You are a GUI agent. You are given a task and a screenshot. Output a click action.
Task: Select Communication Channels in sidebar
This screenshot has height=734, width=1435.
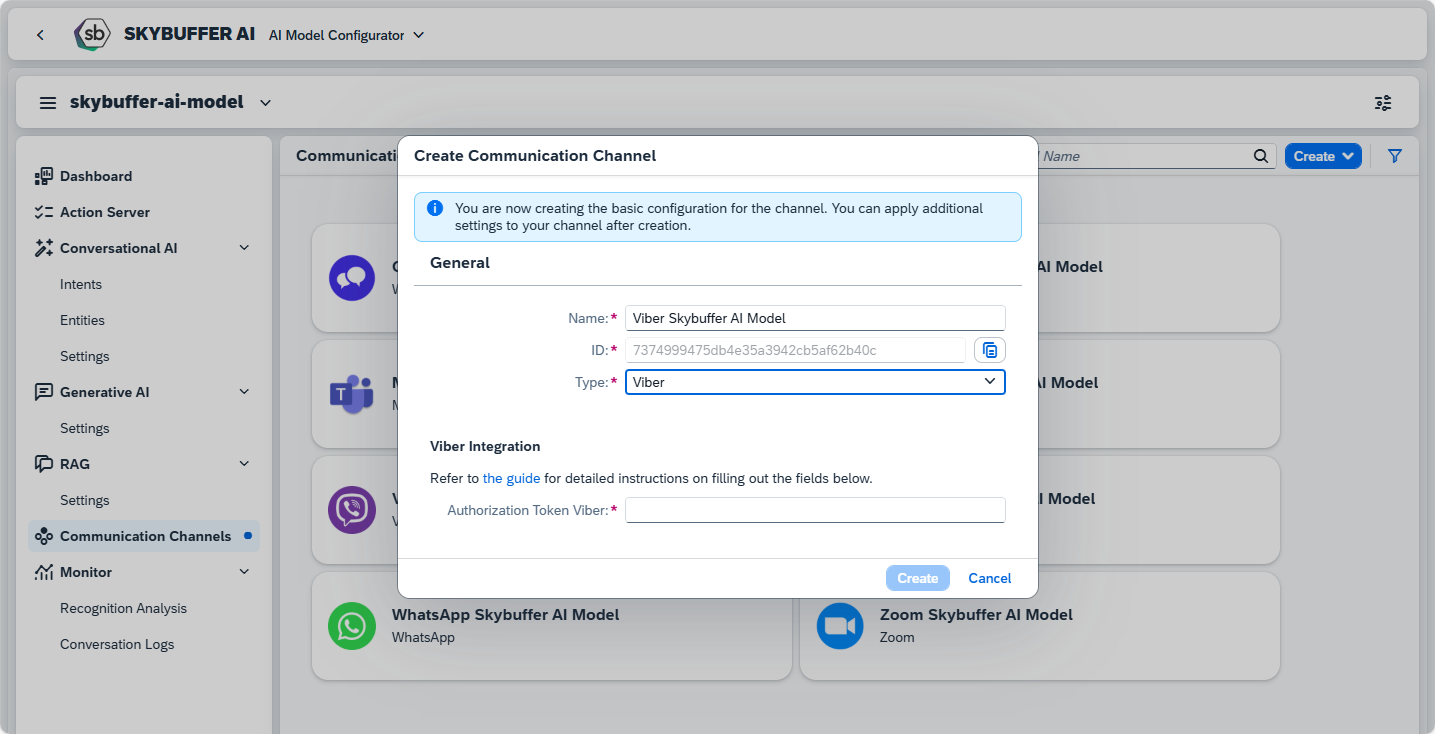[x=144, y=536]
